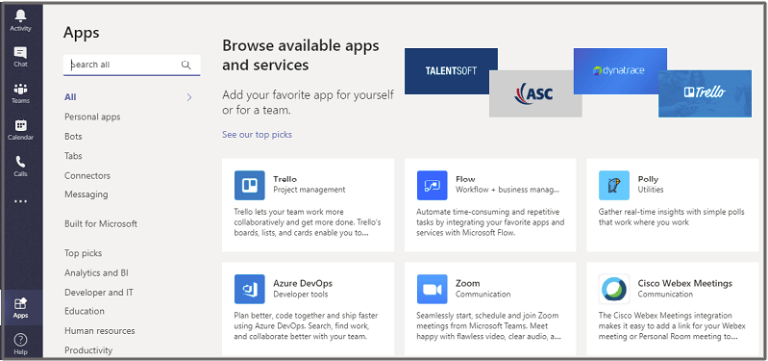768x361 pixels.
Task: Open the Flow app title
Action: click(465, 179)
